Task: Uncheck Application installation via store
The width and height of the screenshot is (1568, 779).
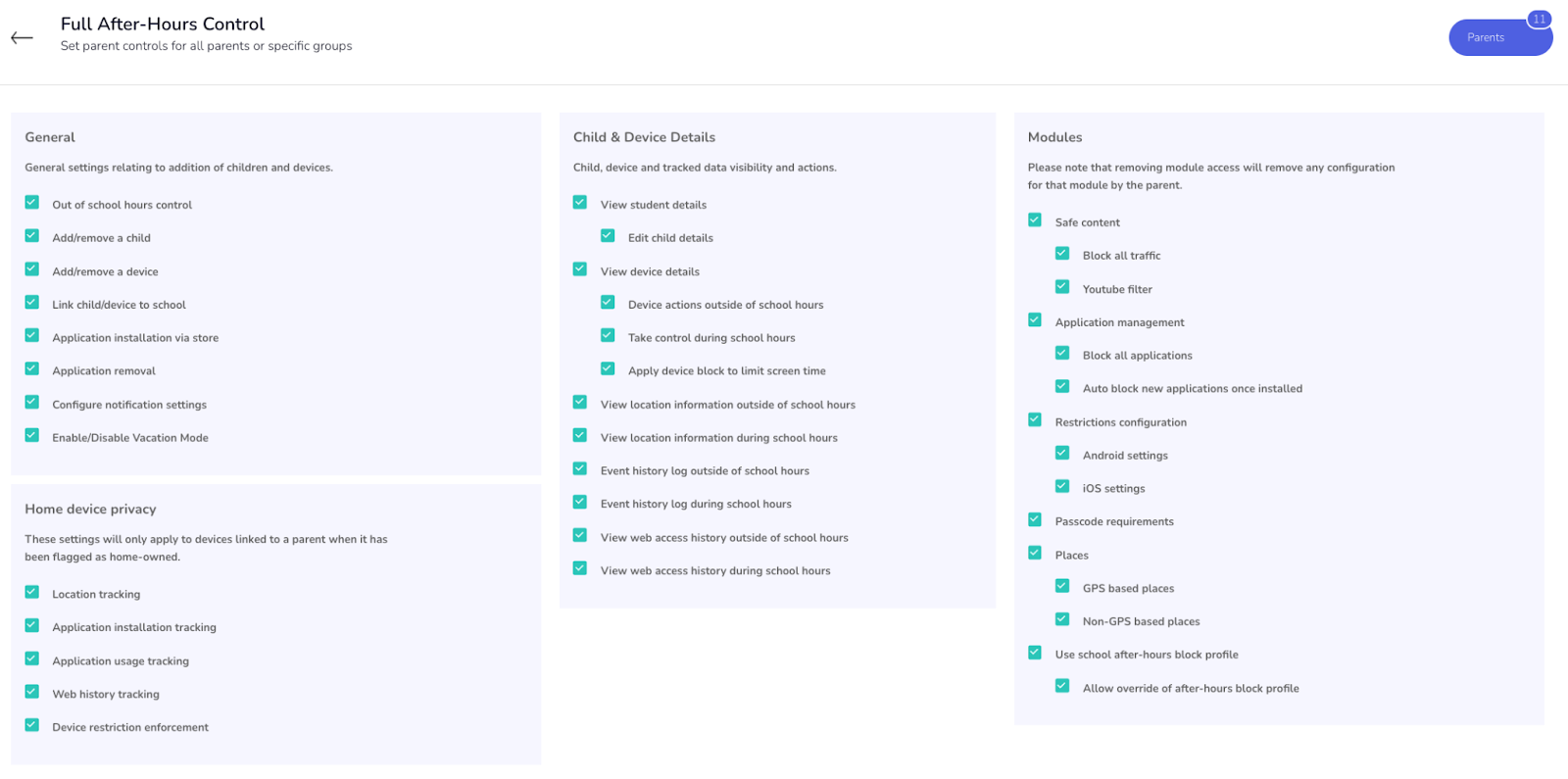Action: [32, 336]
